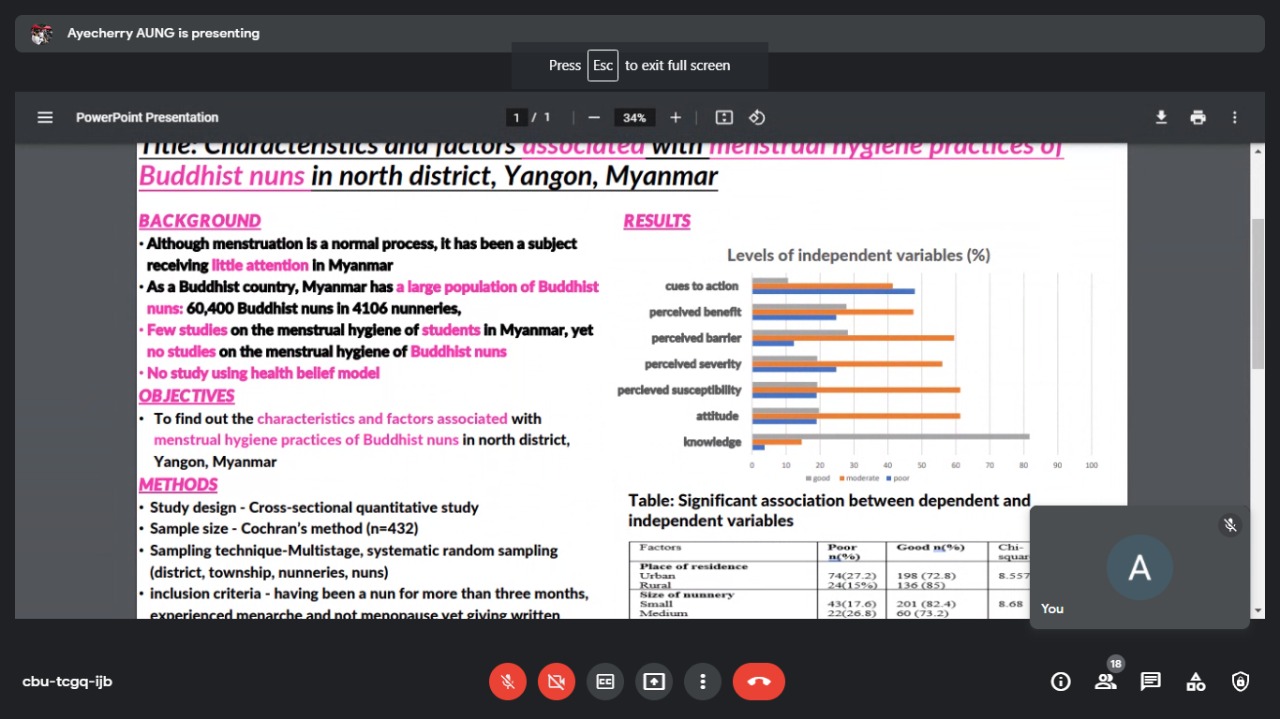Open more actions in PDF toolbar

1234,117
